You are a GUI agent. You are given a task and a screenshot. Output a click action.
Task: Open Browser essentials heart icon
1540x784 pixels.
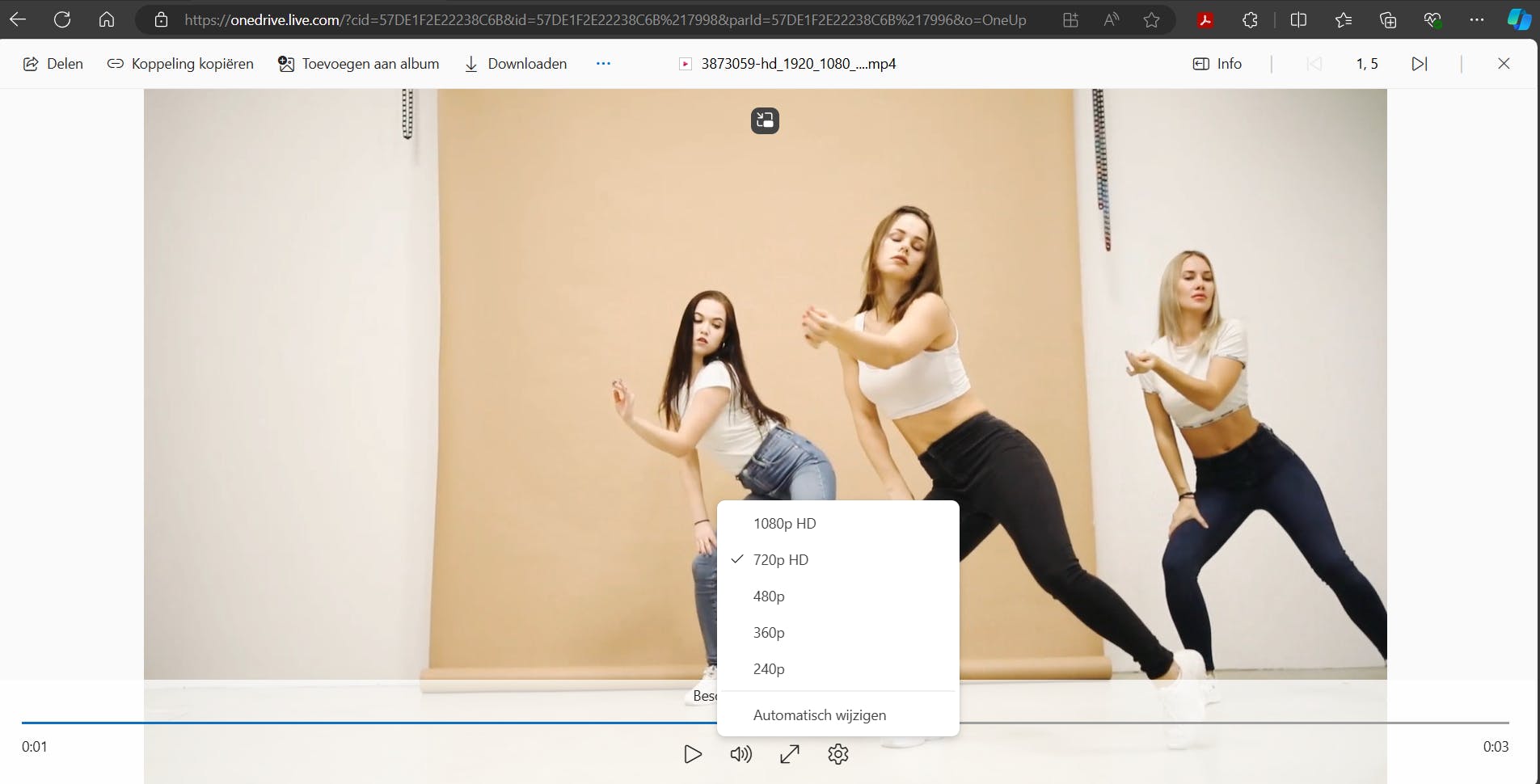point(1432,20)
